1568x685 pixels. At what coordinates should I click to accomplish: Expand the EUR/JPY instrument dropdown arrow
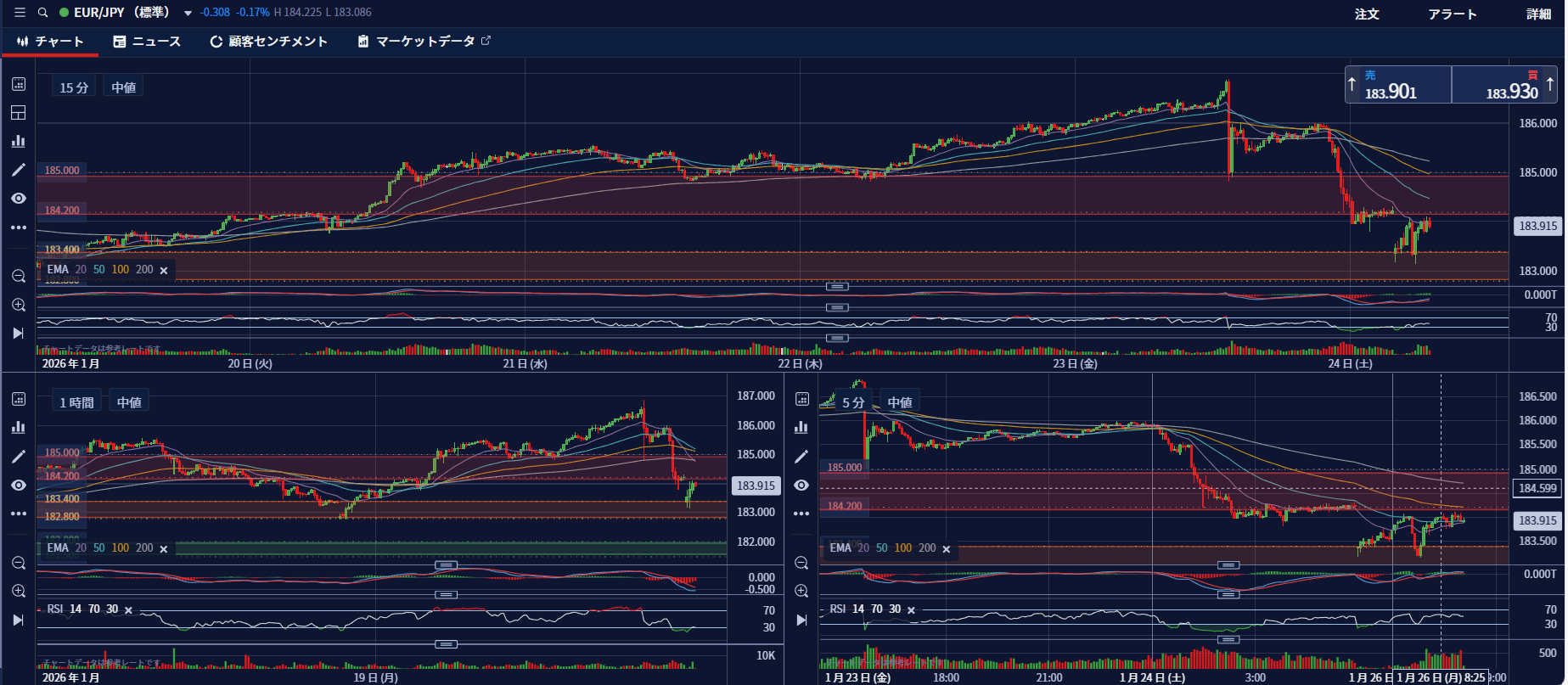tap(188, 14)
